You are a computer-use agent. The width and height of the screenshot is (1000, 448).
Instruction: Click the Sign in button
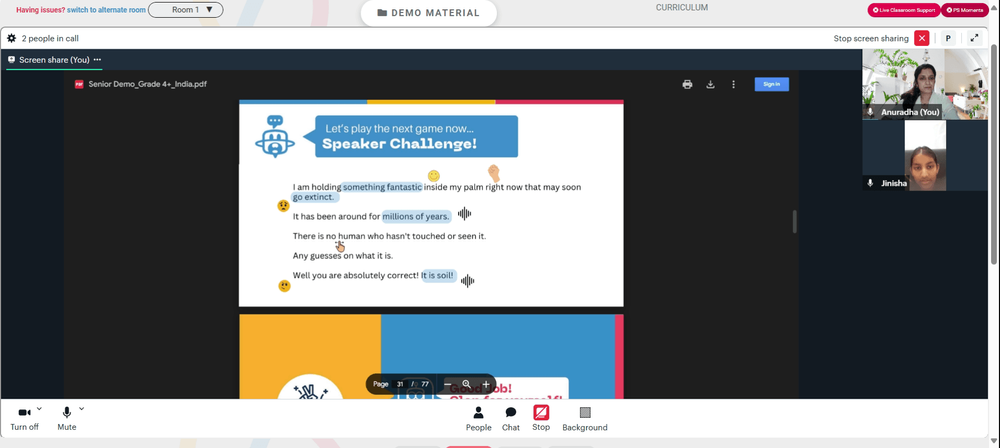point(772,84)
